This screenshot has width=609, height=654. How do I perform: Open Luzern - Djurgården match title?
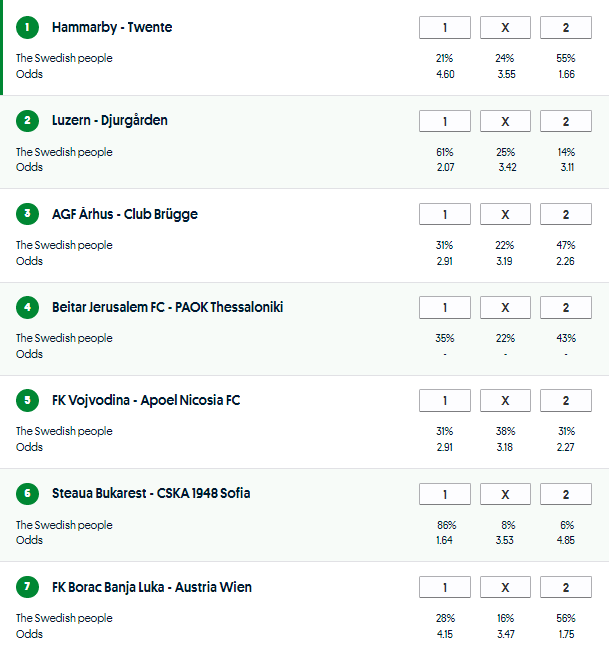click(110, 121)
